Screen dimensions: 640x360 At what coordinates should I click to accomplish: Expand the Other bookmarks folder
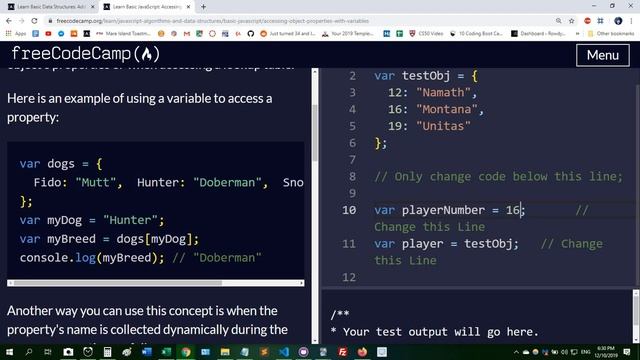[x=611, y=33]
